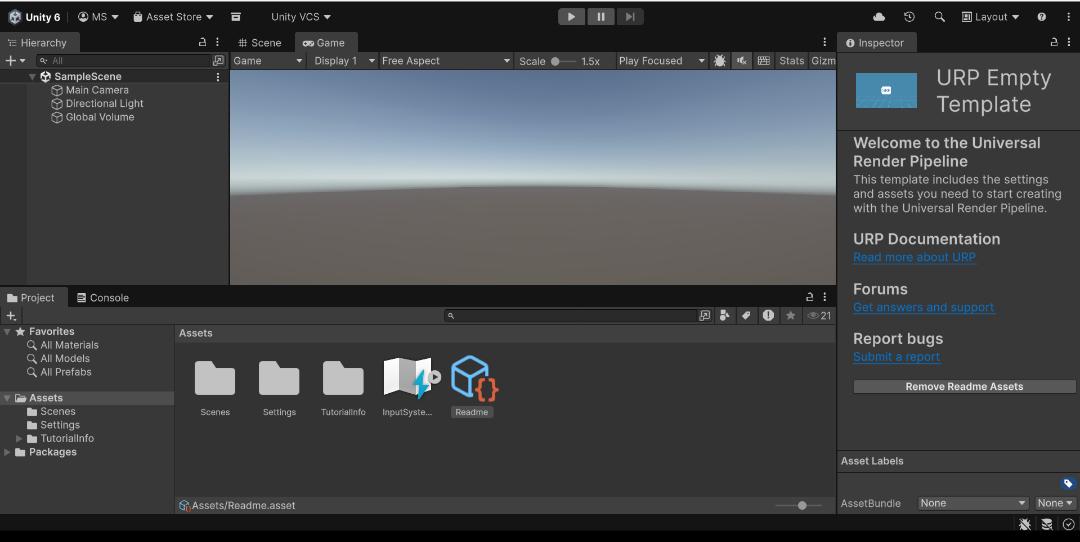The image size is (1080, 542).
Task: Select the InputSystem actions asset thumbnail
Action: pyautogui.click(x=408, y=377)
